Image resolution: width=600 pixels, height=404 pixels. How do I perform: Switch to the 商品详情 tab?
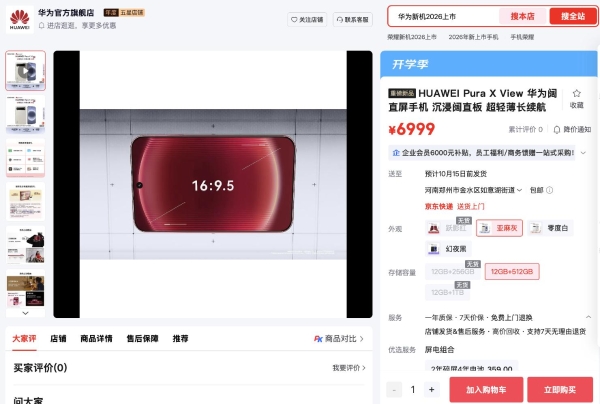(96, 339)
